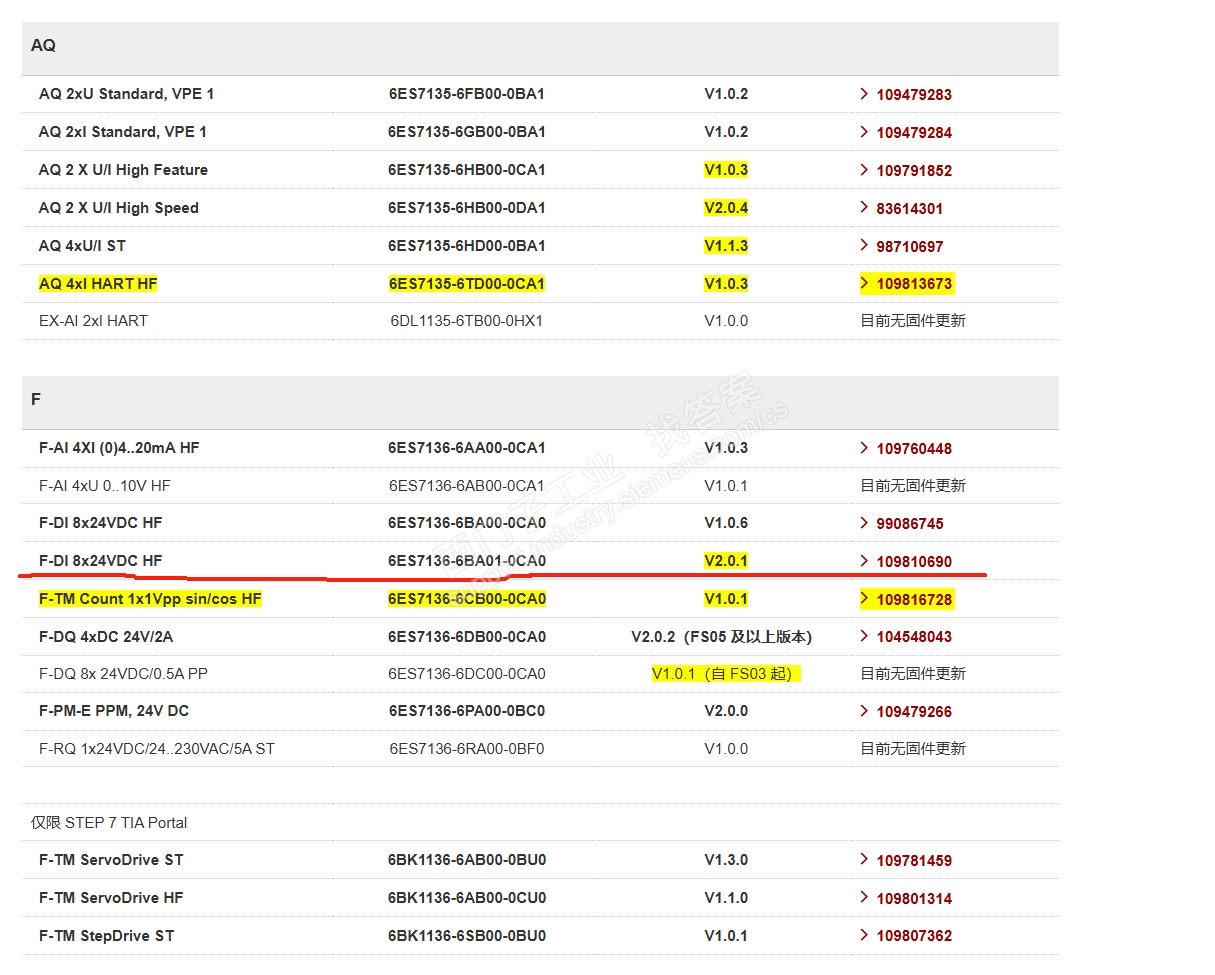
Task: Select F-TM StepDrive ST module name
Action: (x=106, y=936)
